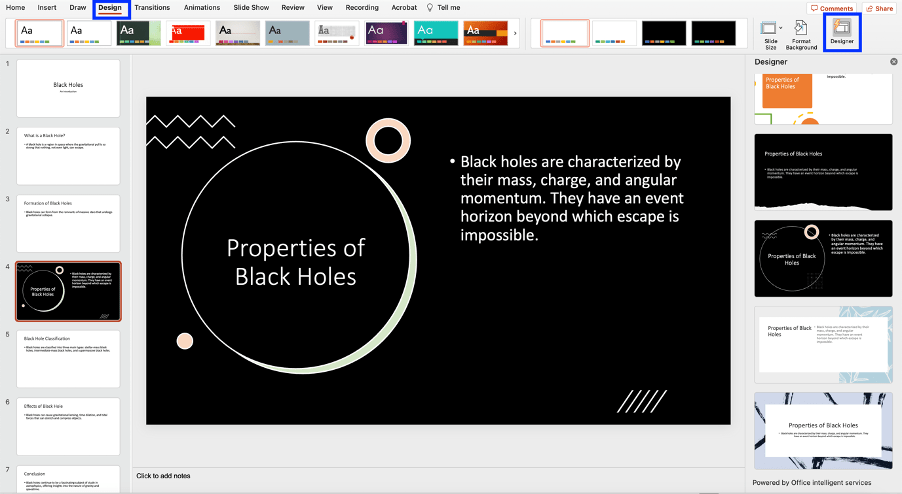Choose the second white variant
Screen dimensions: 902x494
click(614, 33)
